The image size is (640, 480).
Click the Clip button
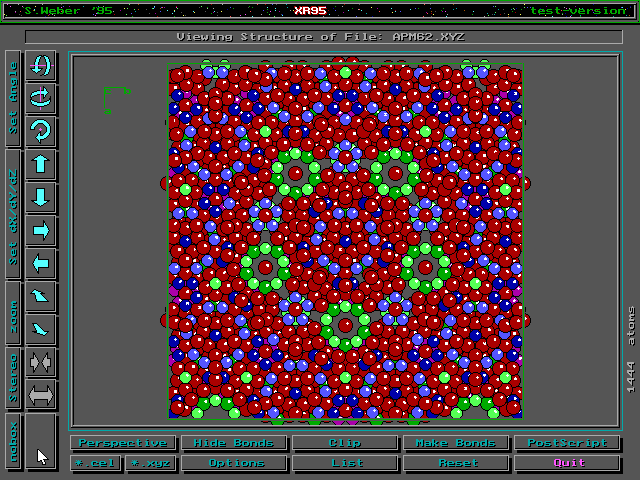[x=345, y=443]
